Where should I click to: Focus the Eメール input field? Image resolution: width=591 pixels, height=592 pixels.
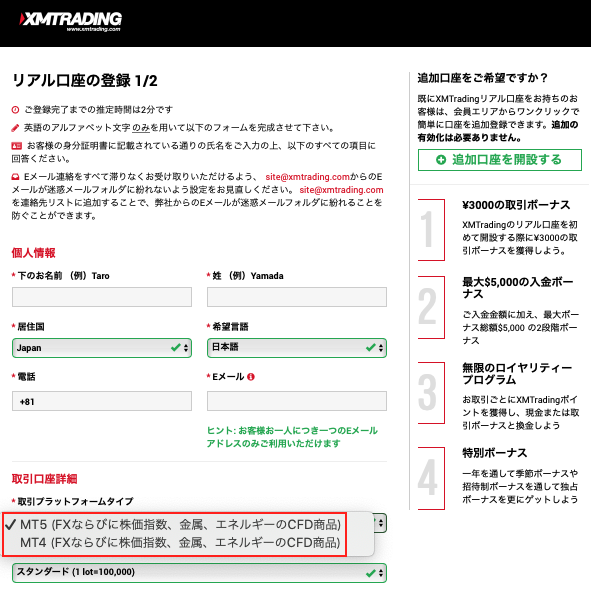click(297, 401)
